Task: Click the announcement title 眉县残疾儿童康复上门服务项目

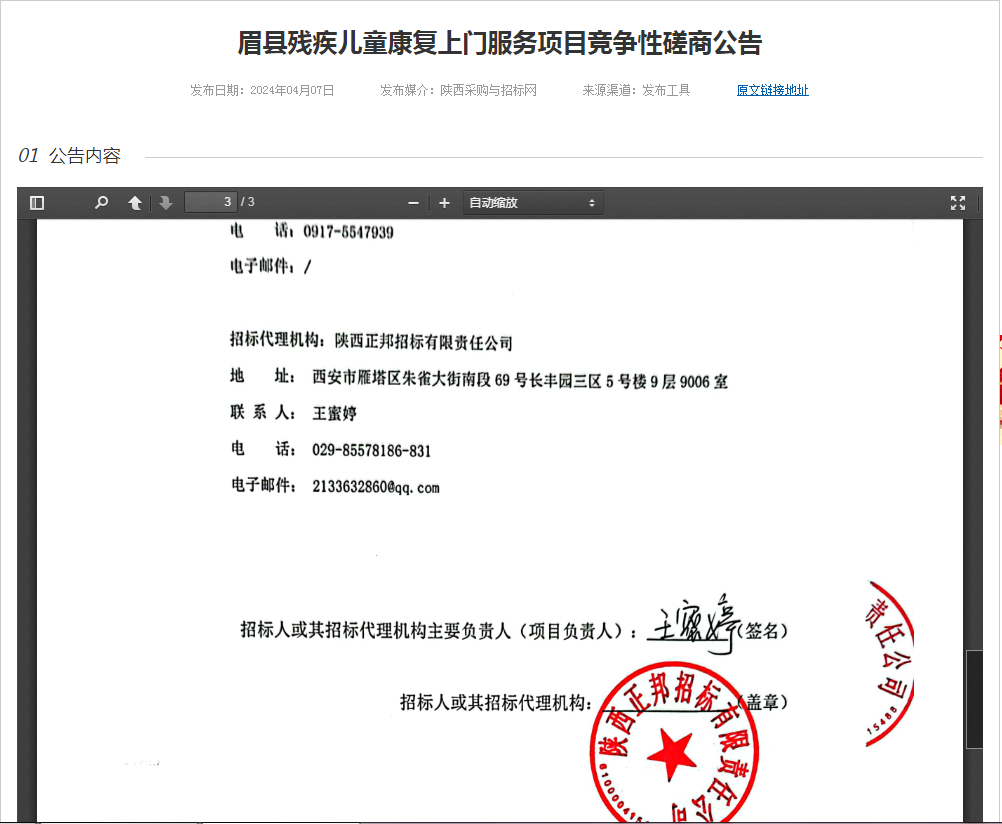Action: pos(499,43)
